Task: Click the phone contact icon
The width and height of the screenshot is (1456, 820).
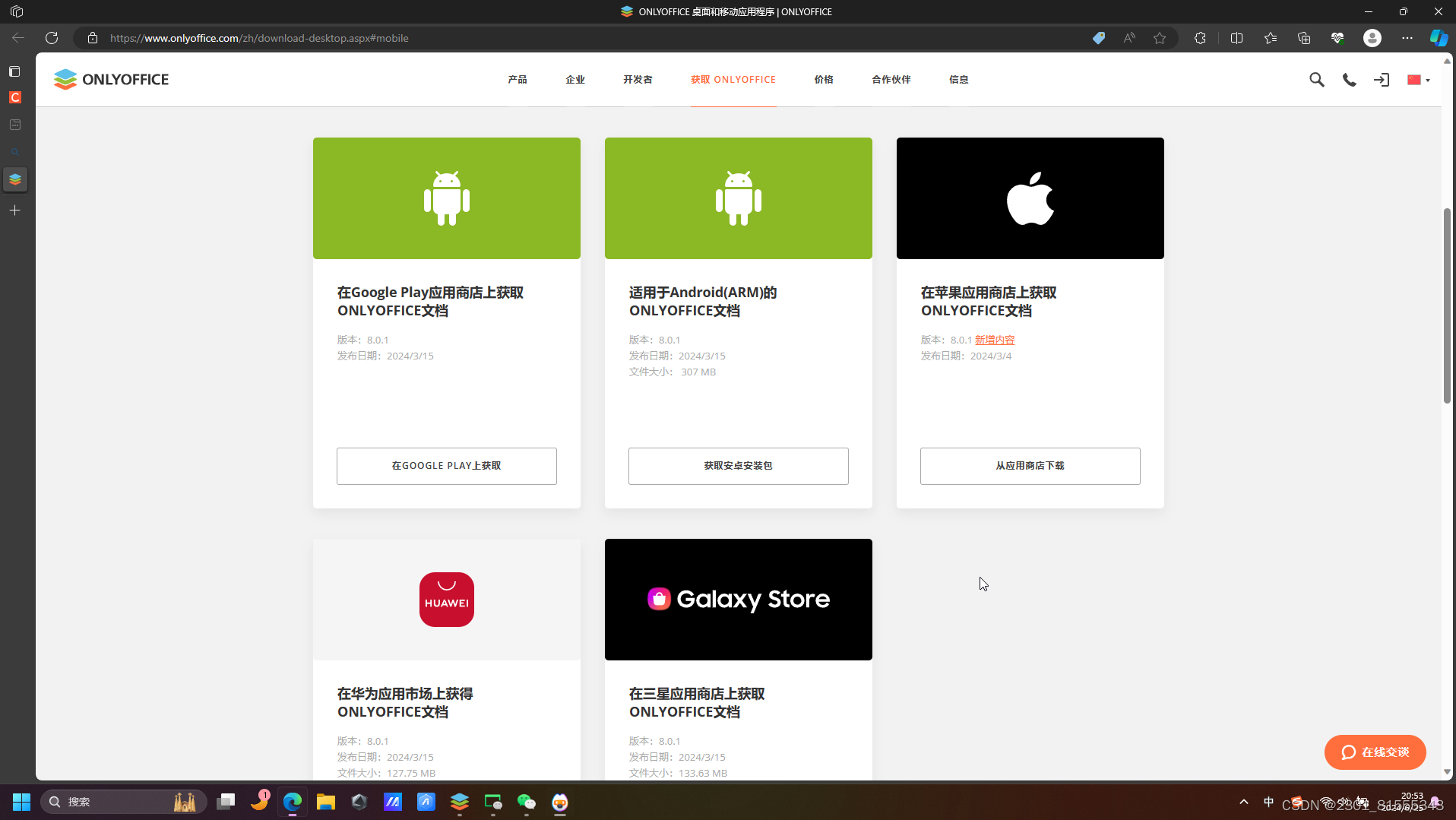Action: tap(1349, 80)
